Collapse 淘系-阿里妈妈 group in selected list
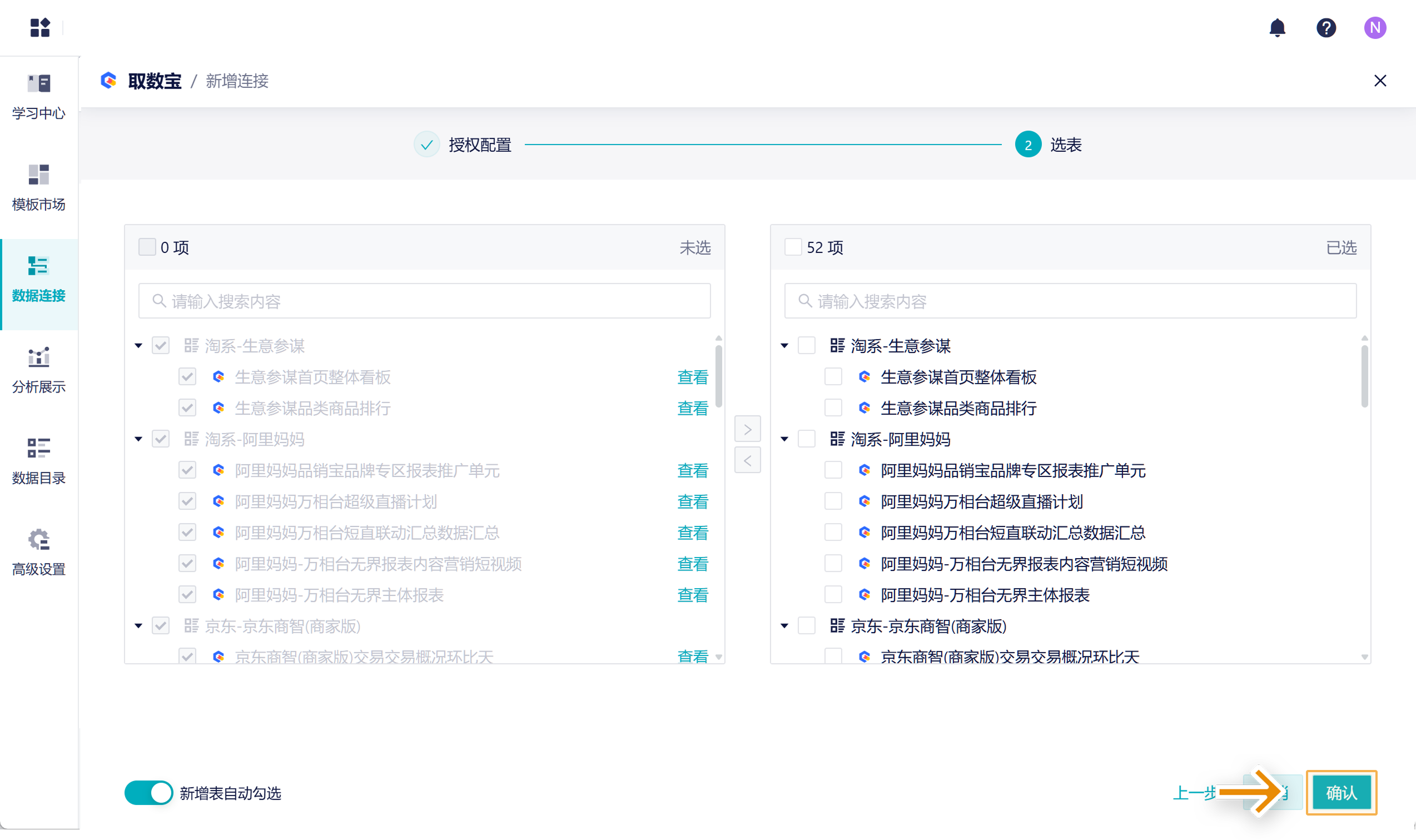The image size is (1416, 840). [x=784, y=439]
